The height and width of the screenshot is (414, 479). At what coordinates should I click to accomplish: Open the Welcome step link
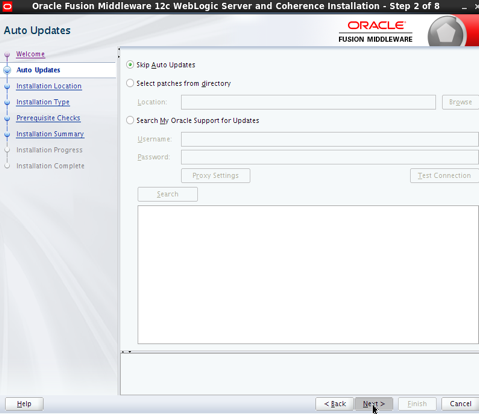(x=30, y=54)
